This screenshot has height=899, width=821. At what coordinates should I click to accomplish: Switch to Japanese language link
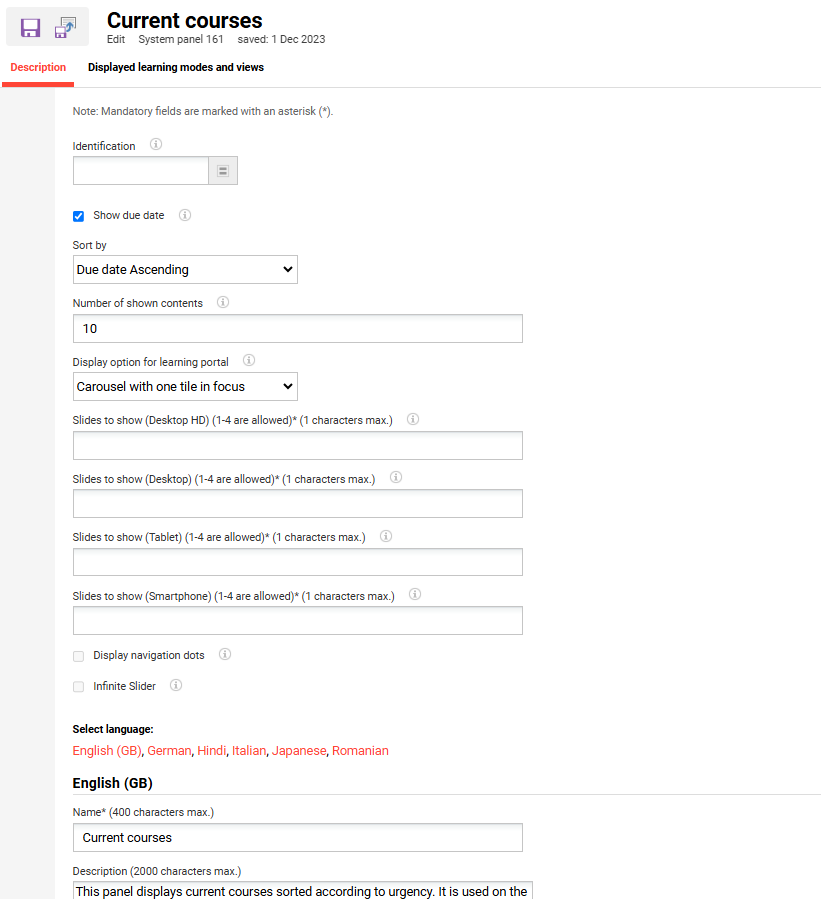coord(299,751)
